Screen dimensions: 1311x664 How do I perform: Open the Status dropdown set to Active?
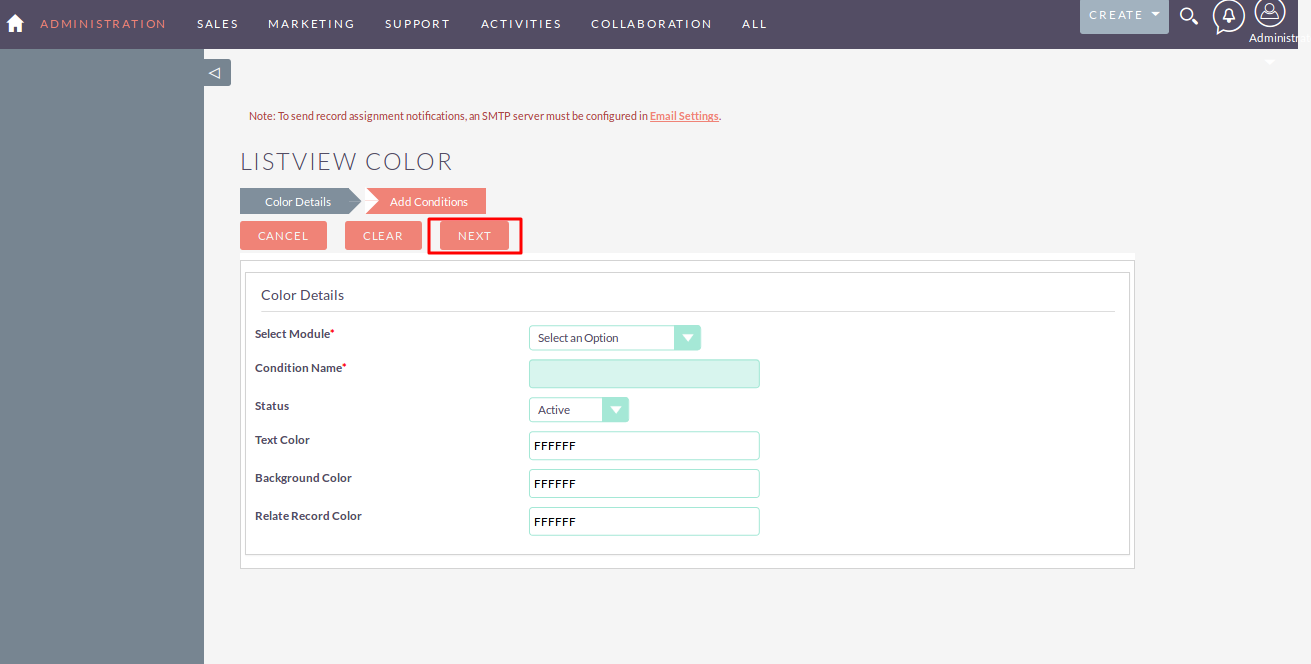pos(579,410)
